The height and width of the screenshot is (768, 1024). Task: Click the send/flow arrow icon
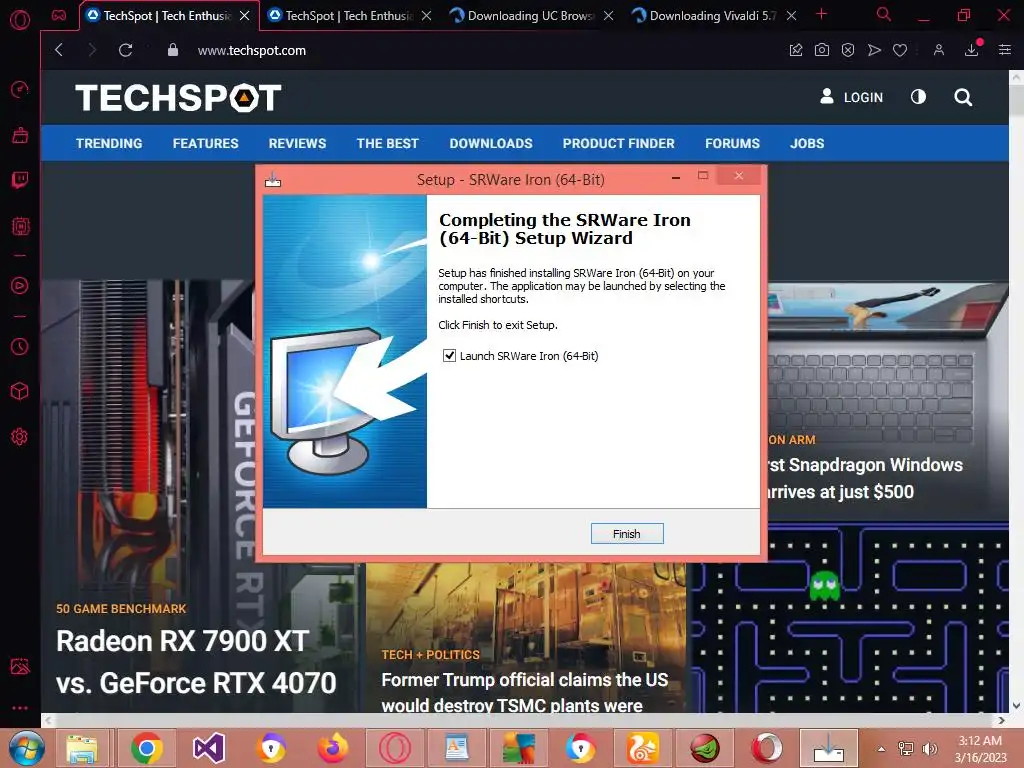874,50
